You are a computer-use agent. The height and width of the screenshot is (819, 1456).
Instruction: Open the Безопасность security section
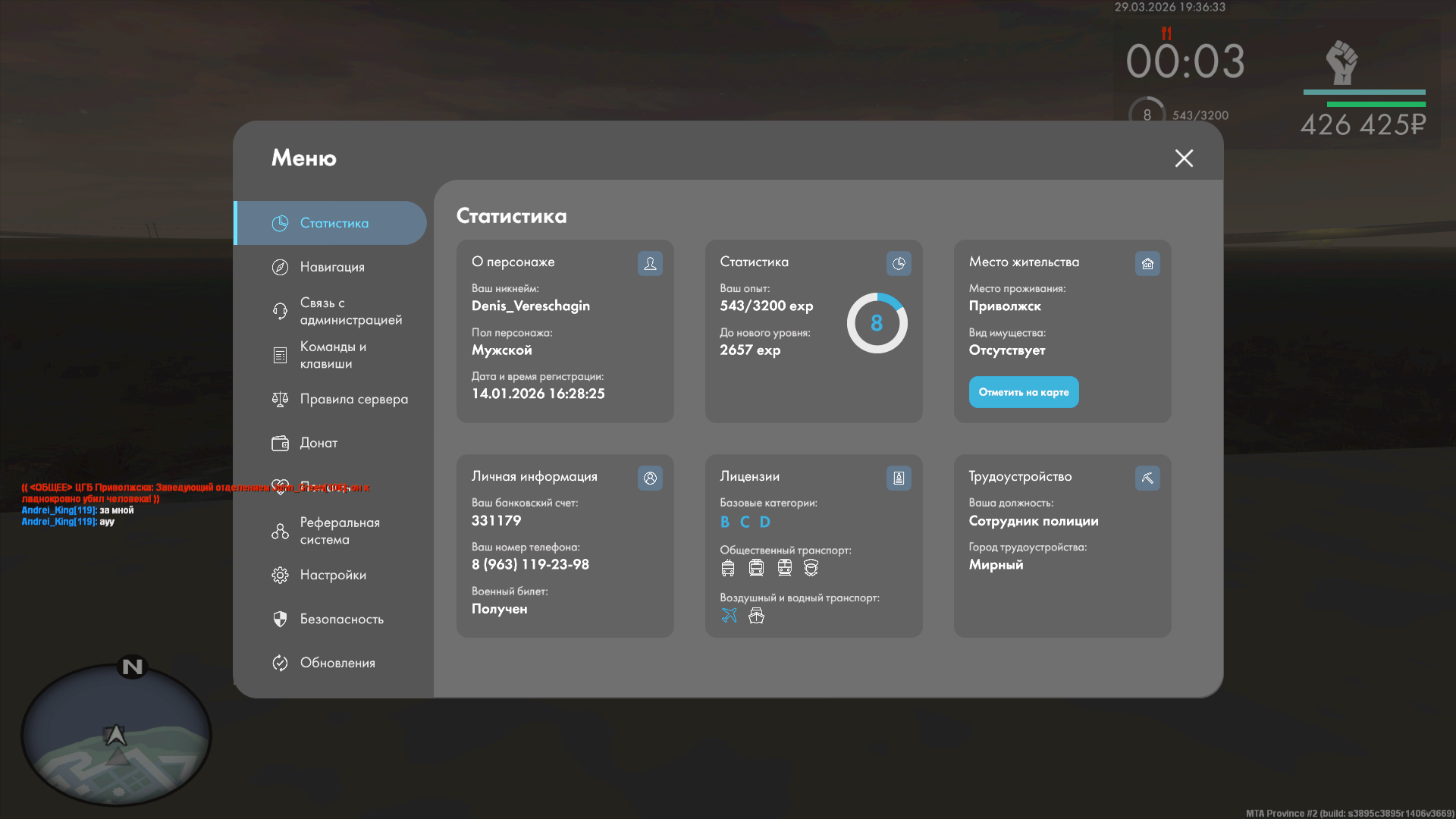[341, 619]
